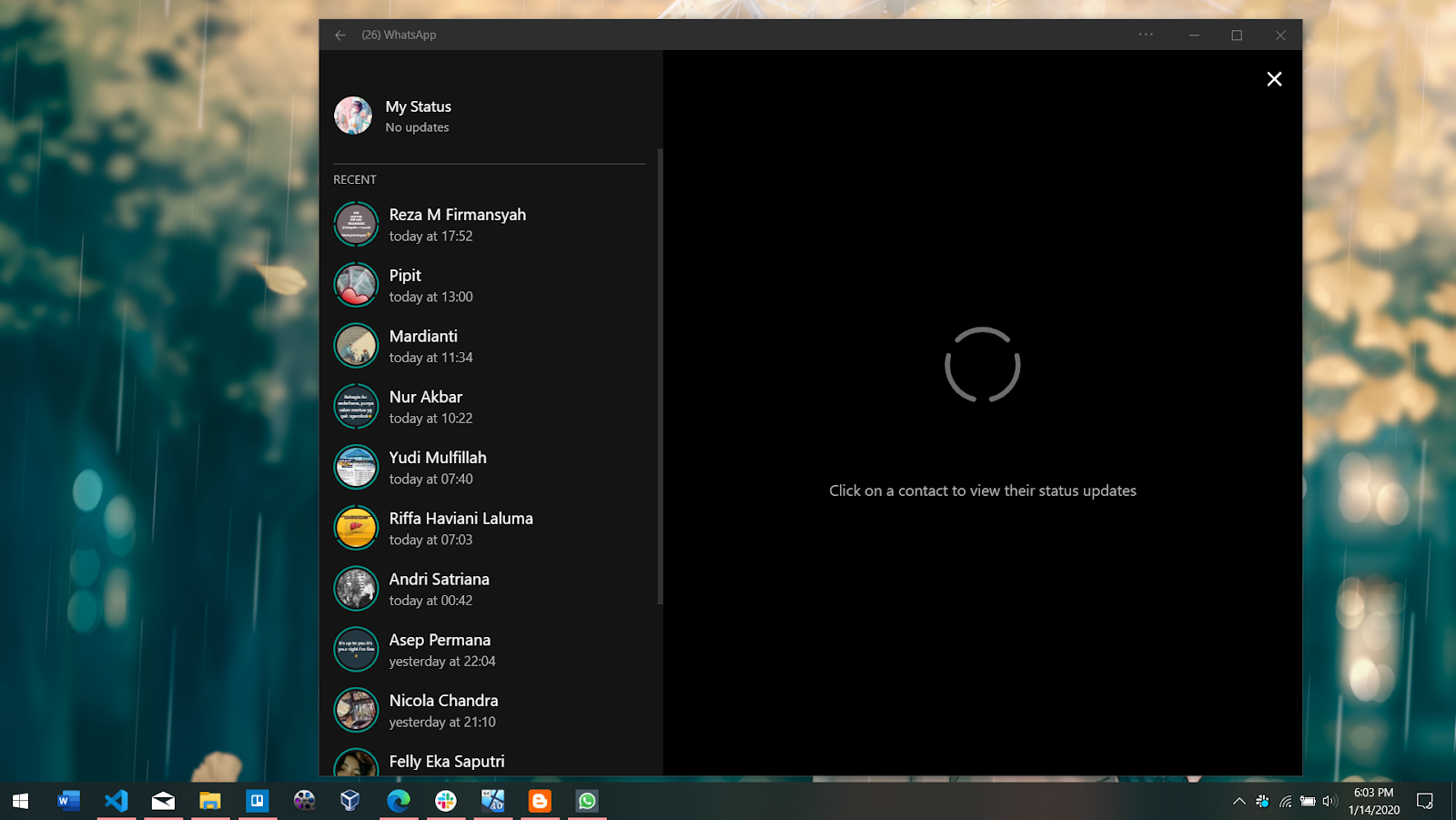Open the Windows Start menu
This screenshot has height=820, width=1456.
20,801
